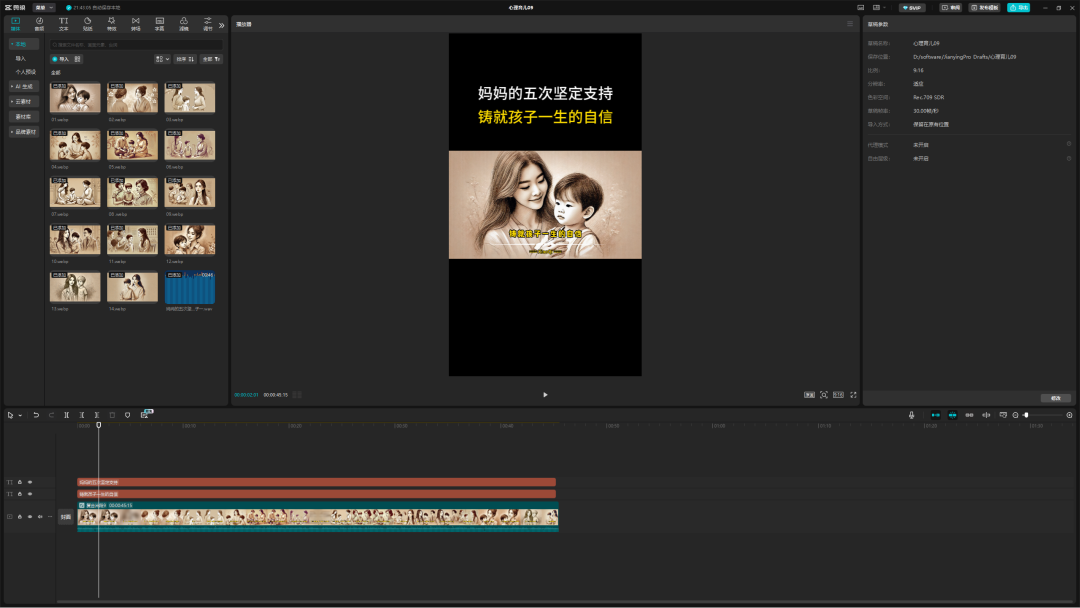Open the shortcuts keyboard icon in title bar
The width and height of the screenshot is (1080, 608).
(x=860, y=8)
